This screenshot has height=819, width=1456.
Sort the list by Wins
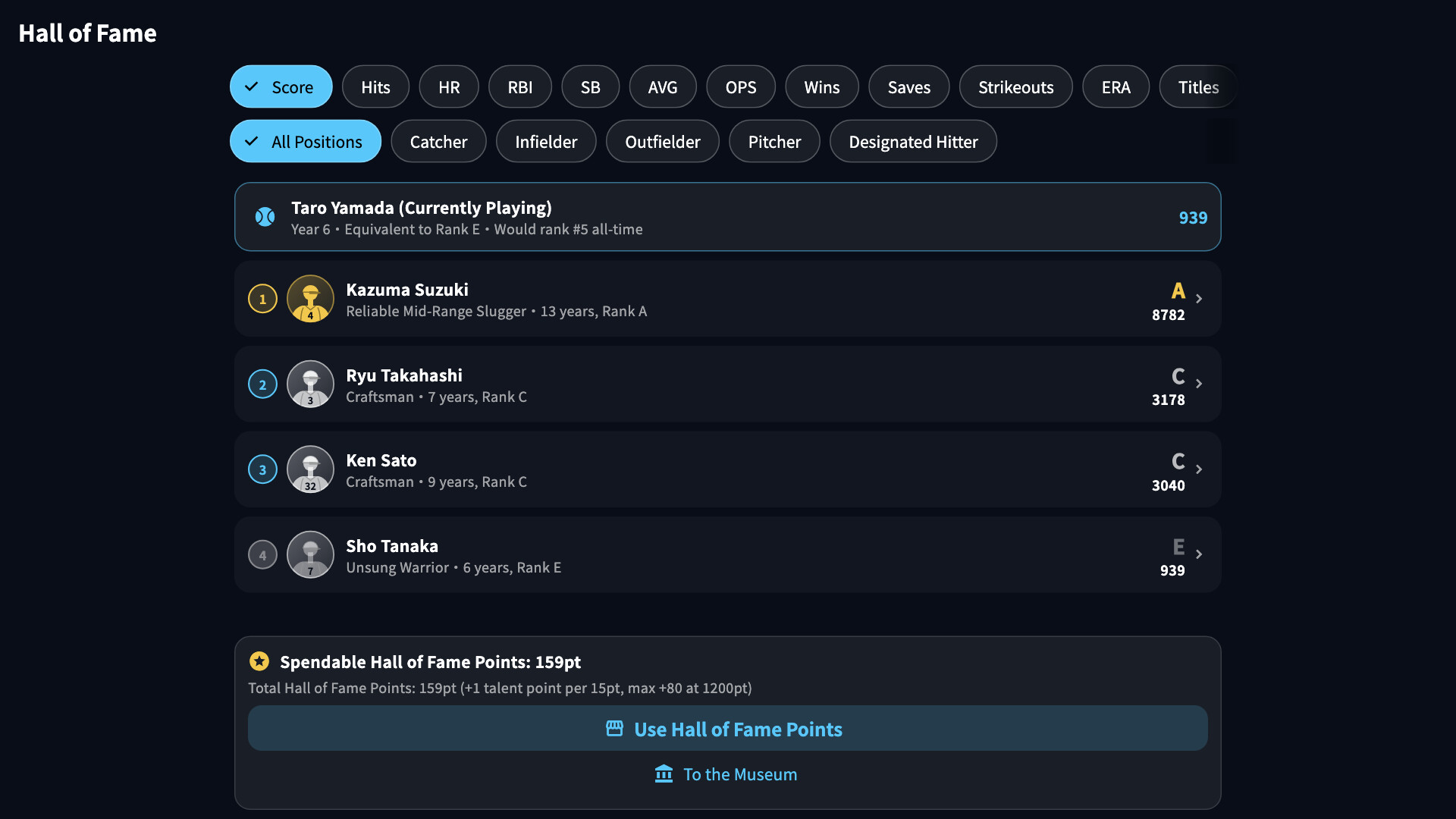coord(822,87)
